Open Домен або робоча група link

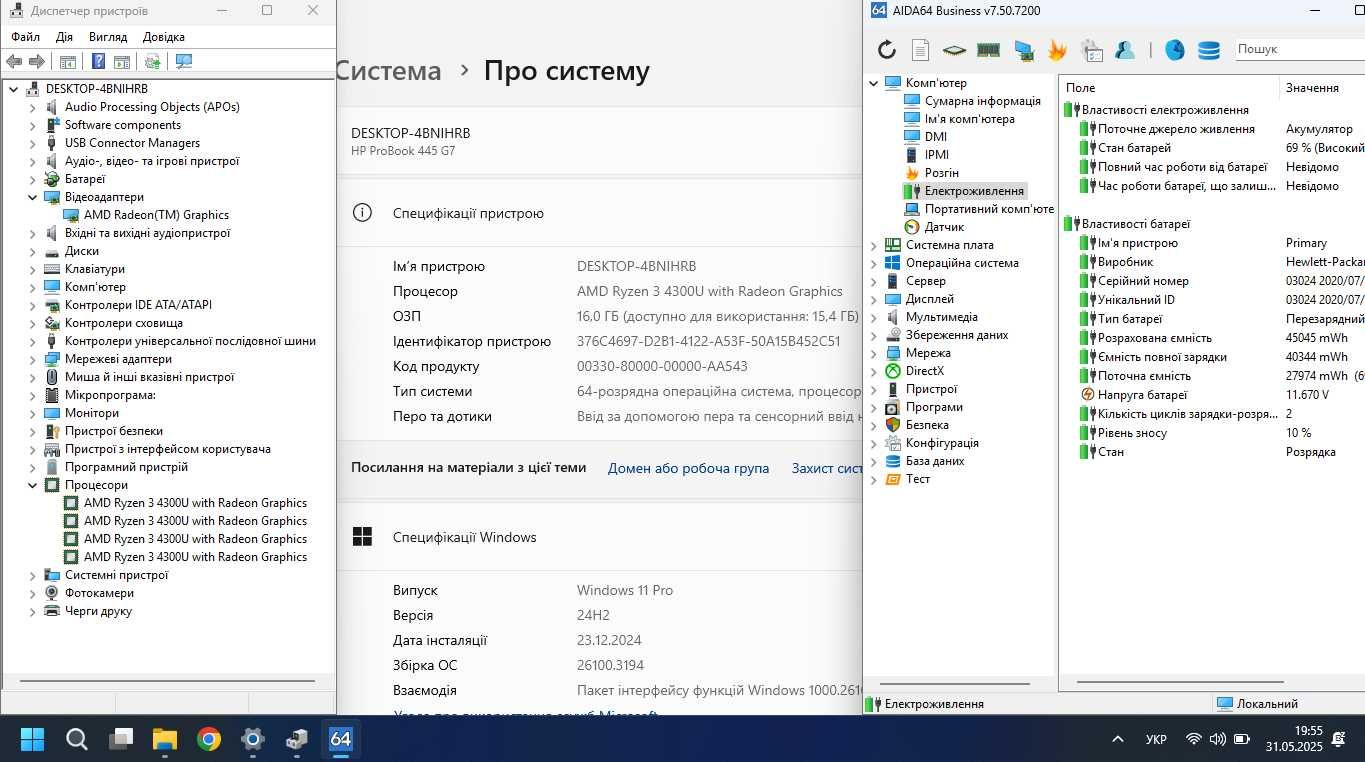pos(688,468)
